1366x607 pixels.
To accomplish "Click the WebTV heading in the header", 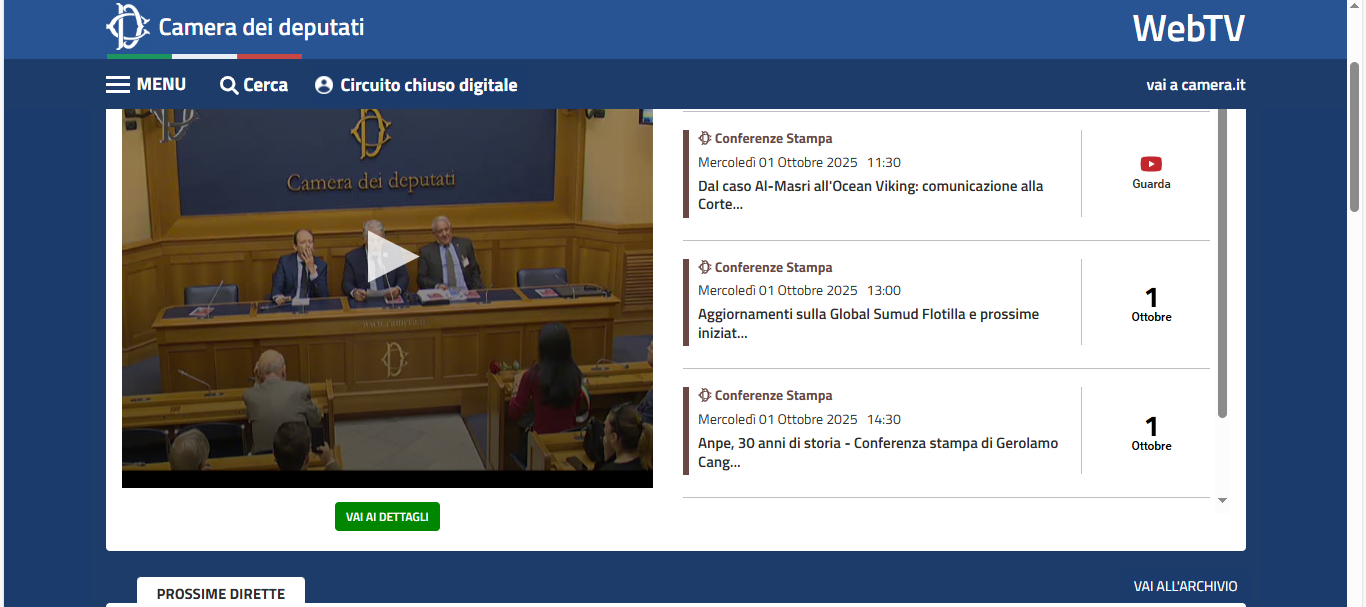I will (1188, 29).
